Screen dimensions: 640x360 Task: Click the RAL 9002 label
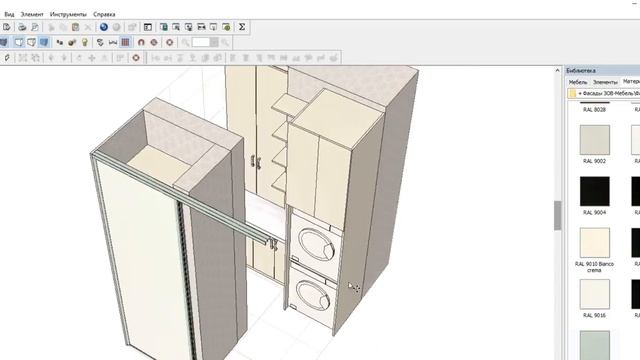(x=594, y=161)
